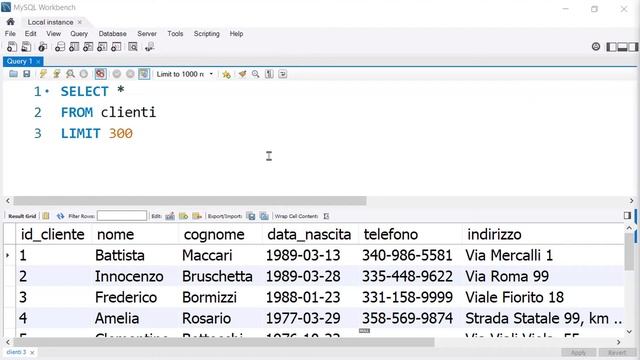Toggle wrap cell content icon
The width and height of the screenshot is (640, 360).
pyautogui.click(x=326, y=216)
